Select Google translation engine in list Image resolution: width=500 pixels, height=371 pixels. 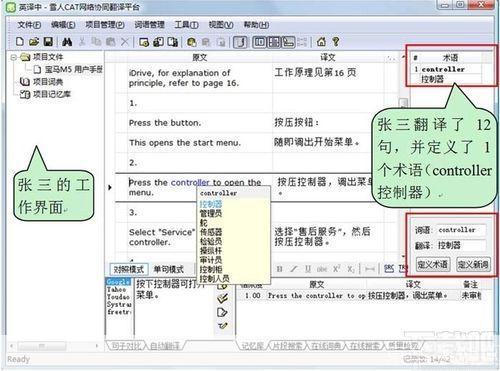[x=119, y=282]
